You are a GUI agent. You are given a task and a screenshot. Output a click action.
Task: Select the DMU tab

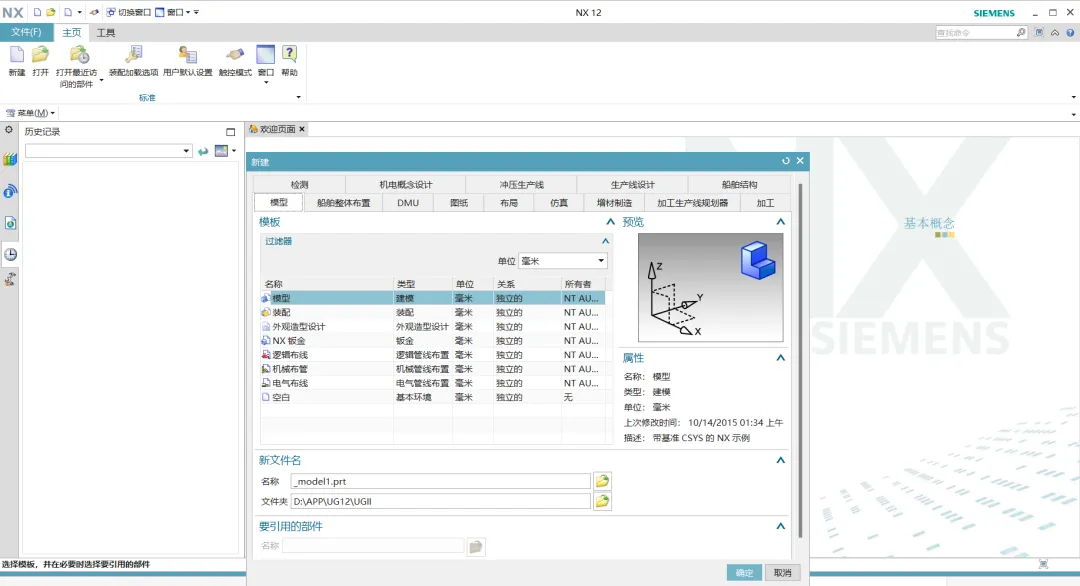(408, 202)
